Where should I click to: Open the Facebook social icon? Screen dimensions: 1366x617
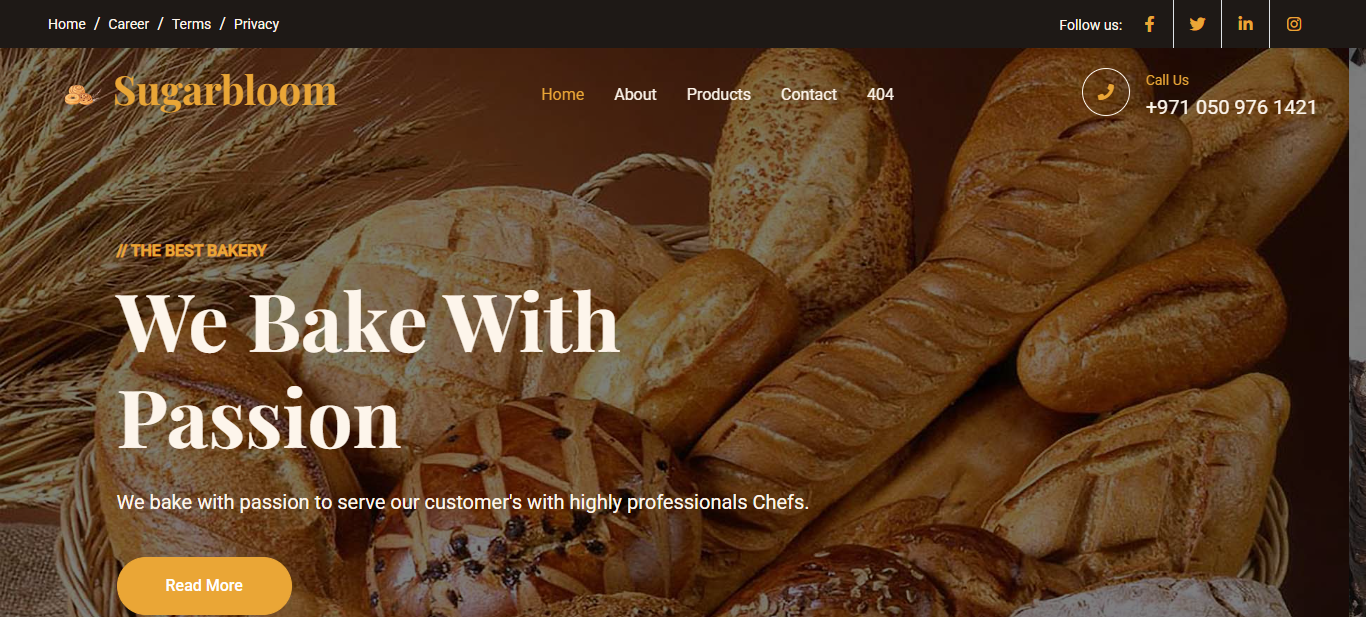1149,24
